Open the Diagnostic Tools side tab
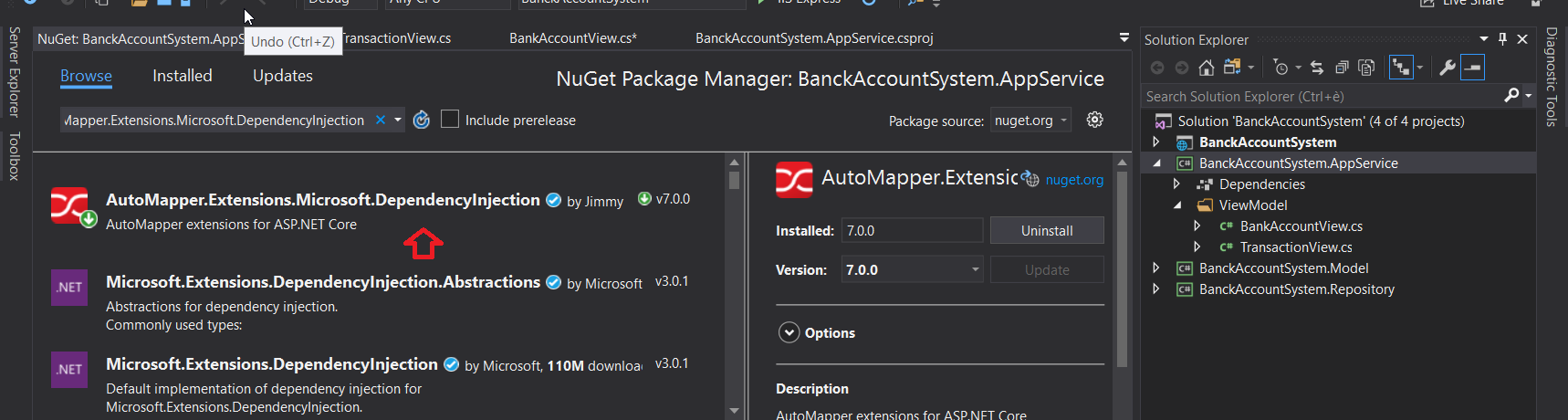Viewport: 1568px width, 420px height. pos(1551,77)
